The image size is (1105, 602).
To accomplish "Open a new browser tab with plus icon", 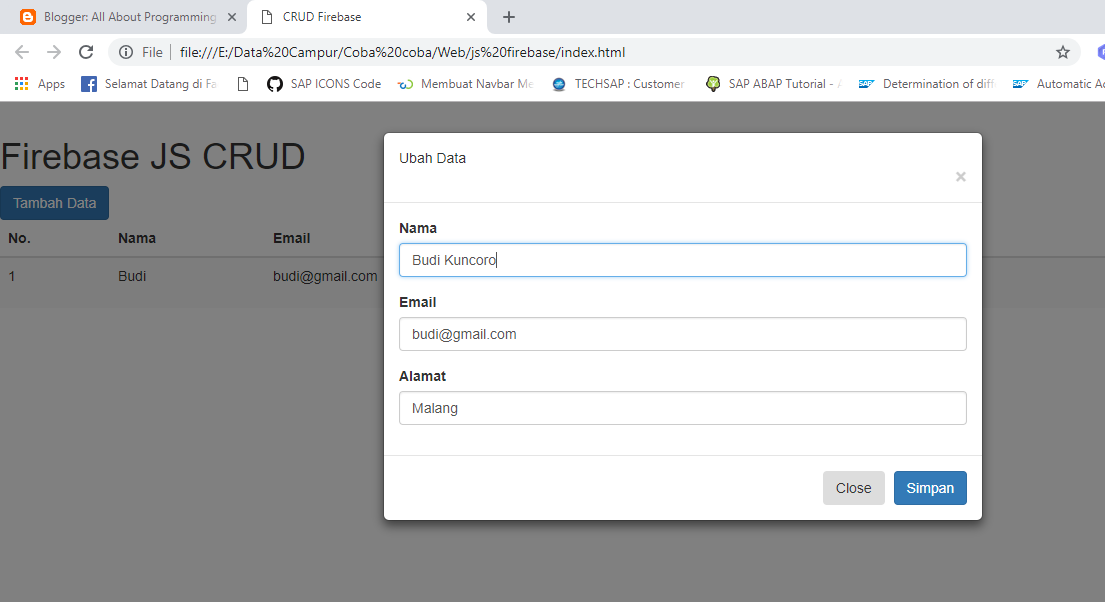I will [x=509, y=16].
